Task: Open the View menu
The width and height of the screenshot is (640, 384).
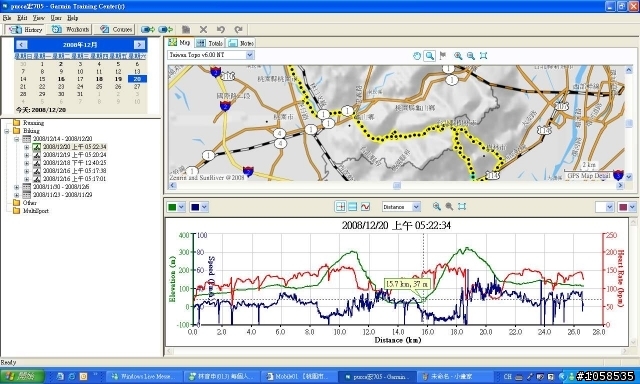Action: point(39,18)
